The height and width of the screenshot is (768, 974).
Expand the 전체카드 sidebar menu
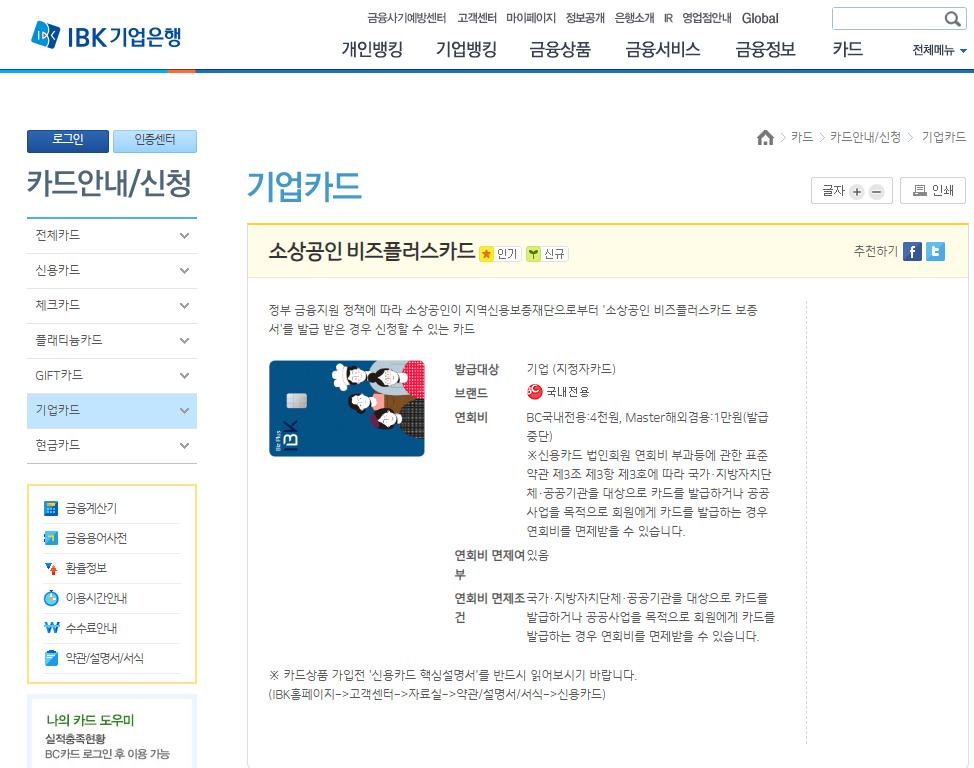click(184, 236)
